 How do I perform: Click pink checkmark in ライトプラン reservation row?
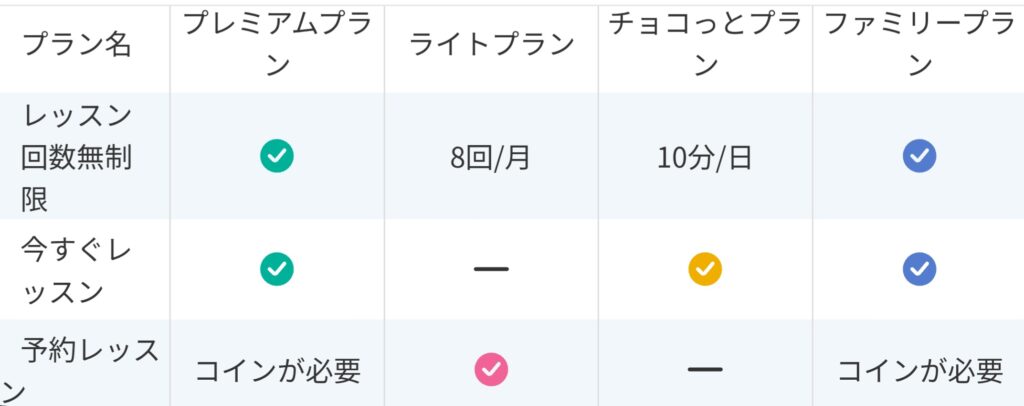(x=491, y=369)
